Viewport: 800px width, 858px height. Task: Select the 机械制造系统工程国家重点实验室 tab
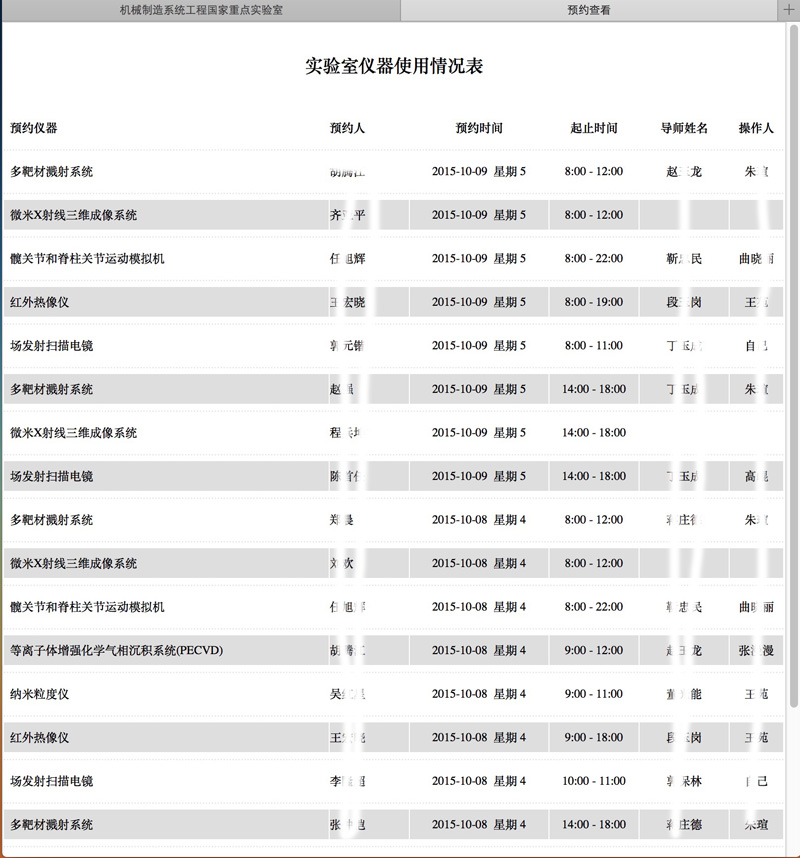tap(200, 10)
